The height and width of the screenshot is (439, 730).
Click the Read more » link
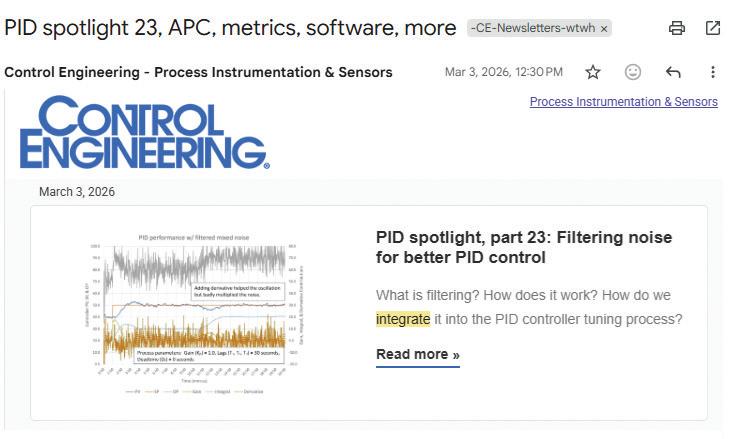pos(417,354)
